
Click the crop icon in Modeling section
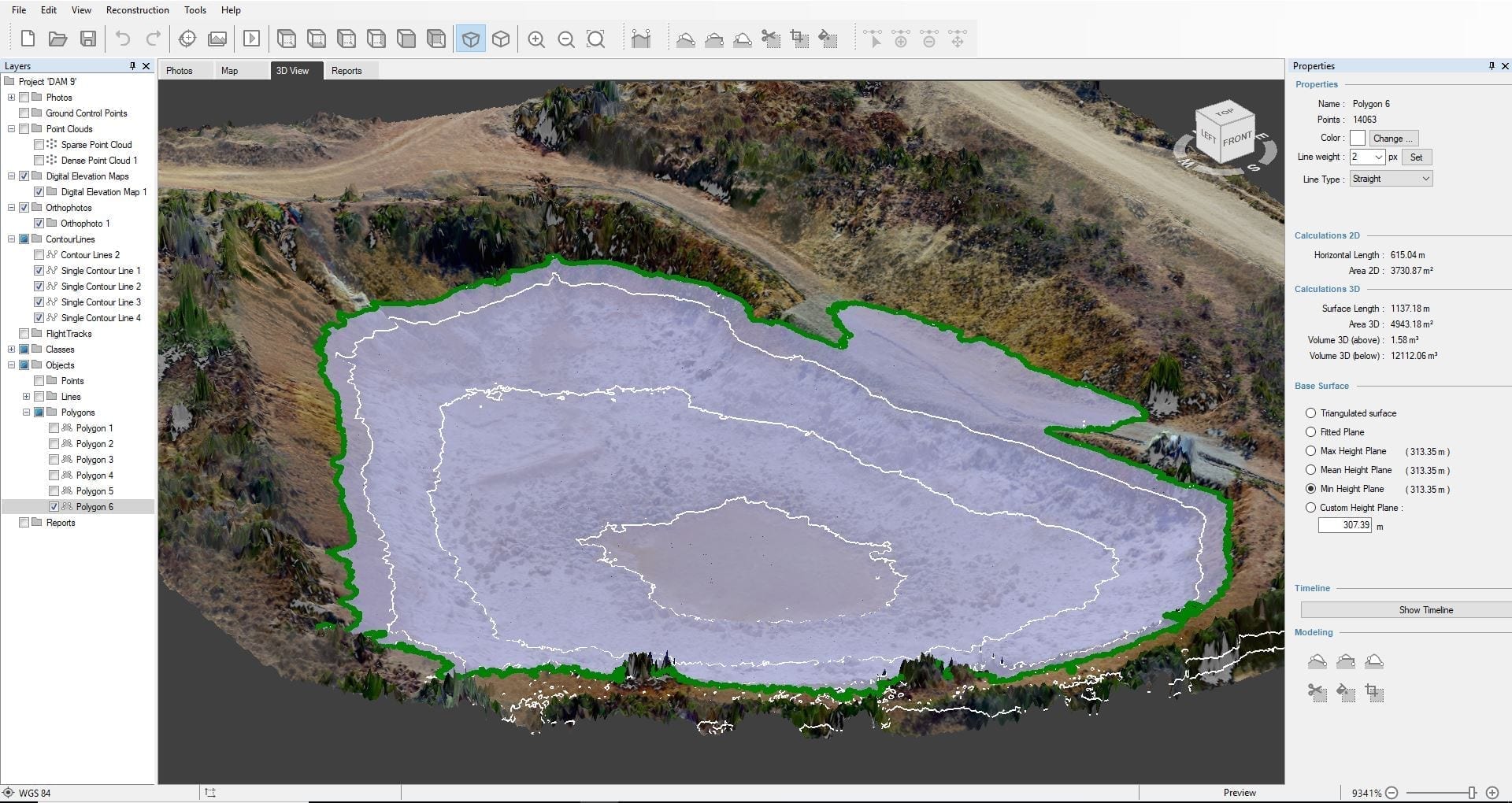[1374, 693]
